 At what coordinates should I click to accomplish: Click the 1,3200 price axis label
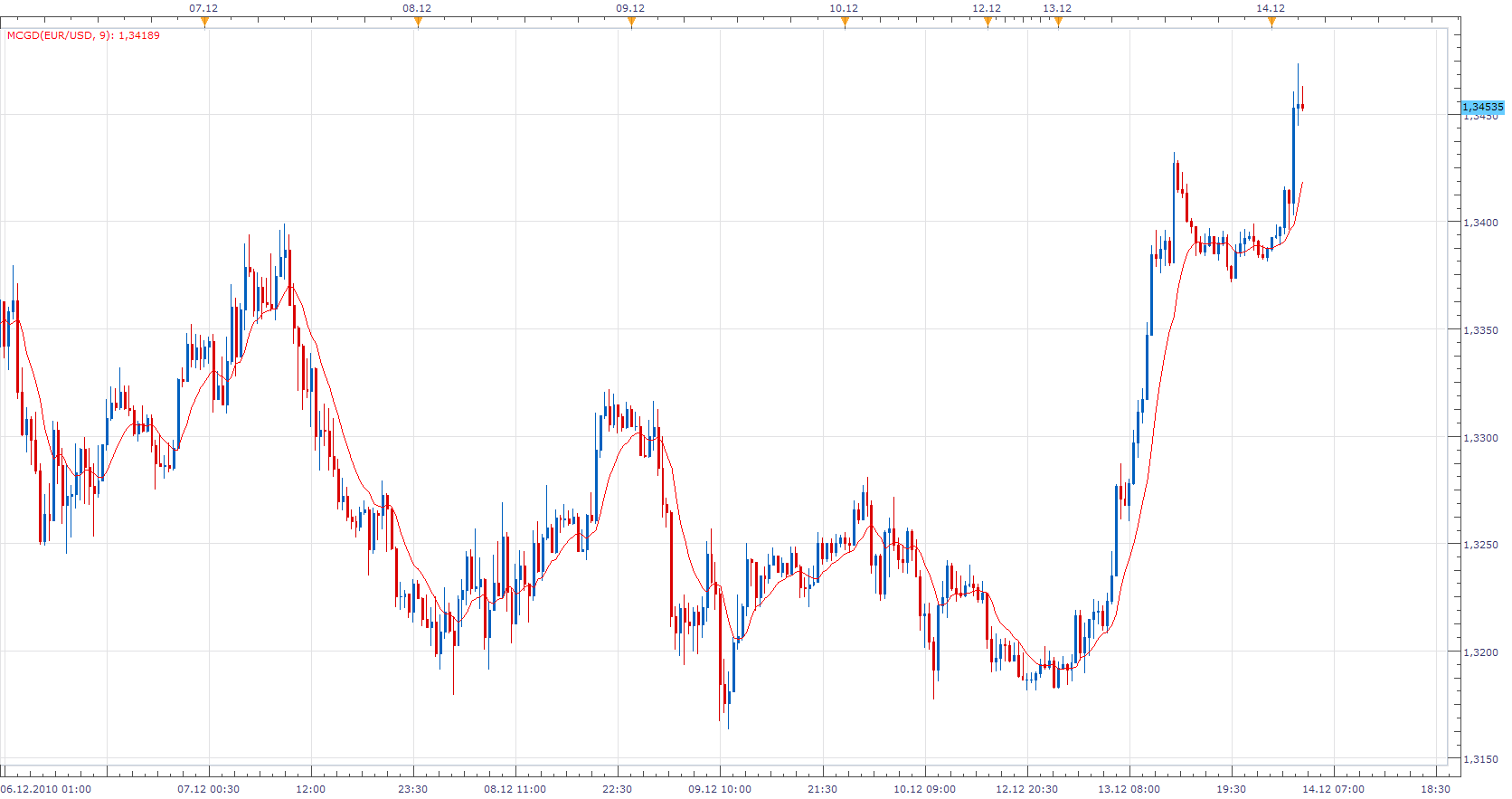1480,652
